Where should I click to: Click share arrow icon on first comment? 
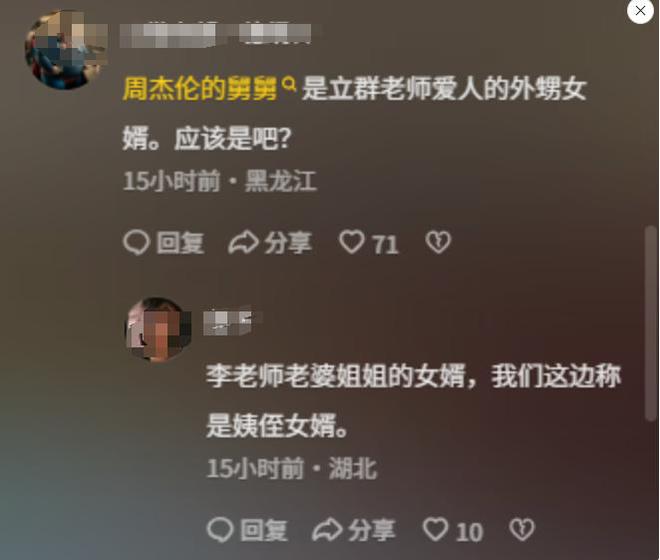tap(243, 243)
